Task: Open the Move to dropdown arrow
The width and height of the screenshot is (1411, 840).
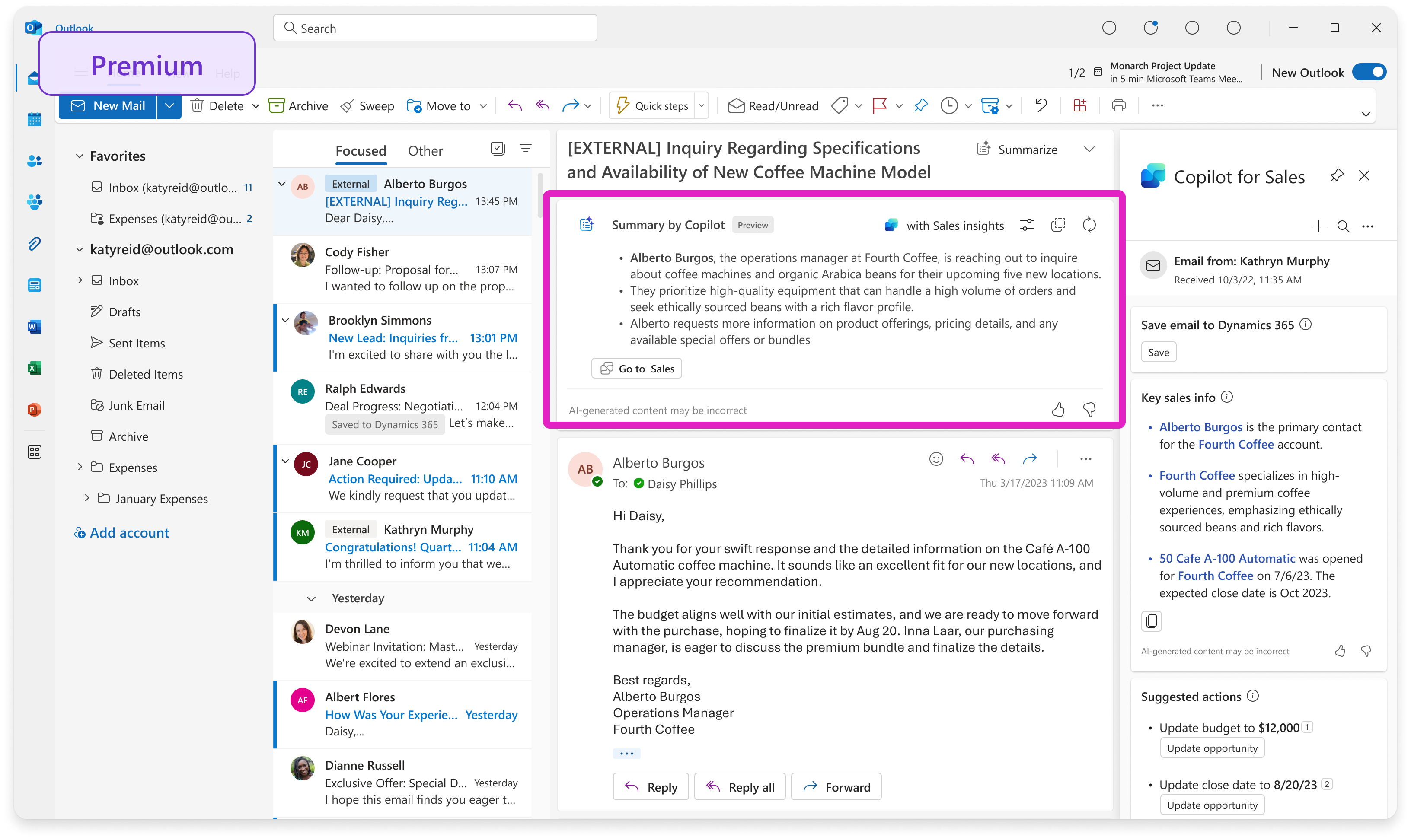Action: click(482, 105)
